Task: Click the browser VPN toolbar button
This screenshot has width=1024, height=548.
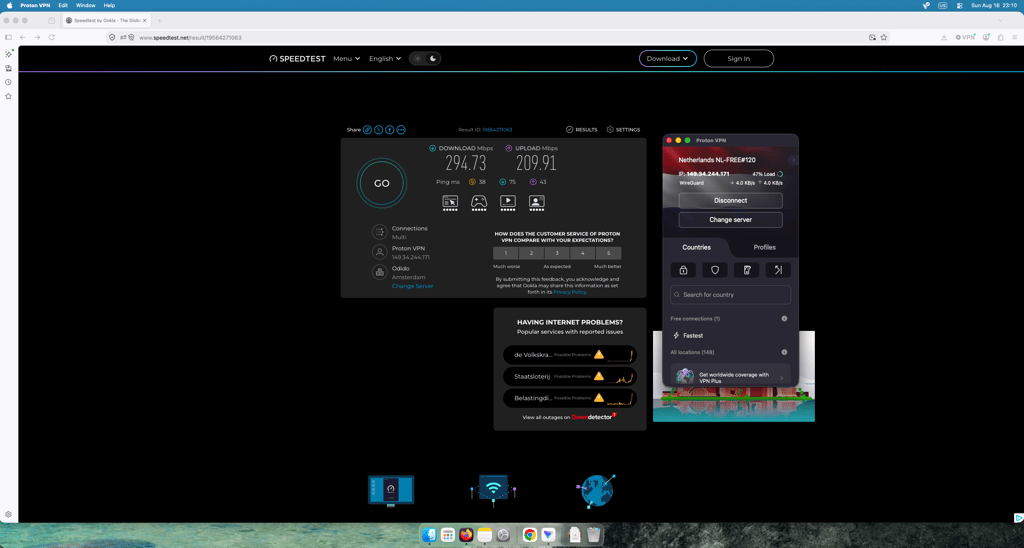Action: pyautogui.click(x=965, y=37)
